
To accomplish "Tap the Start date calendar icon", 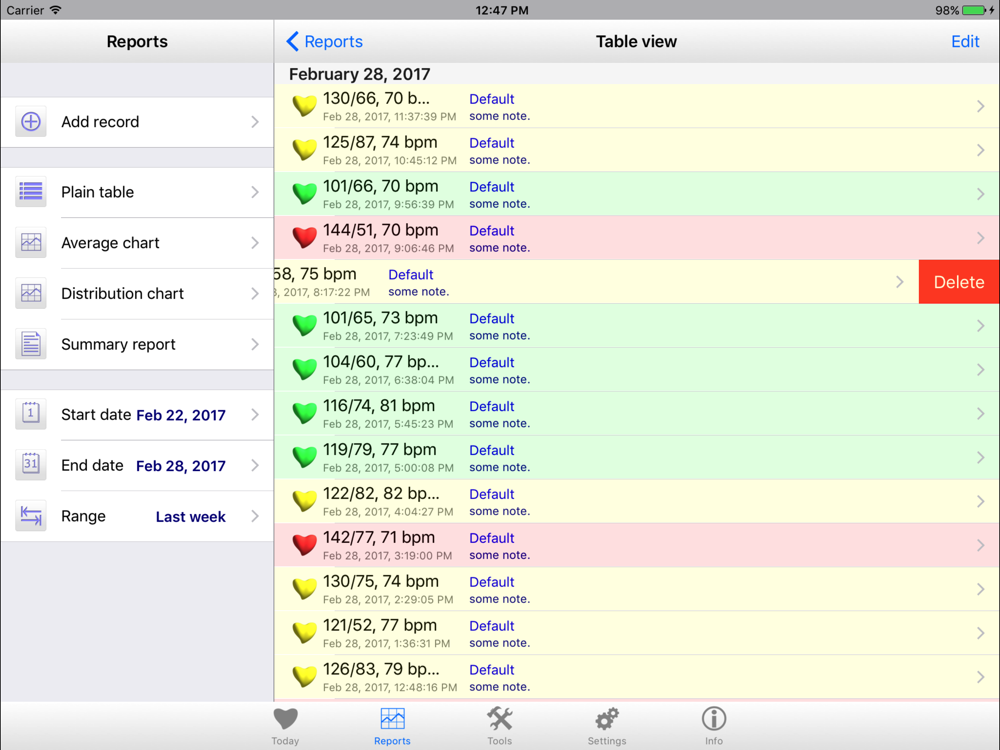I will point(31,414).
